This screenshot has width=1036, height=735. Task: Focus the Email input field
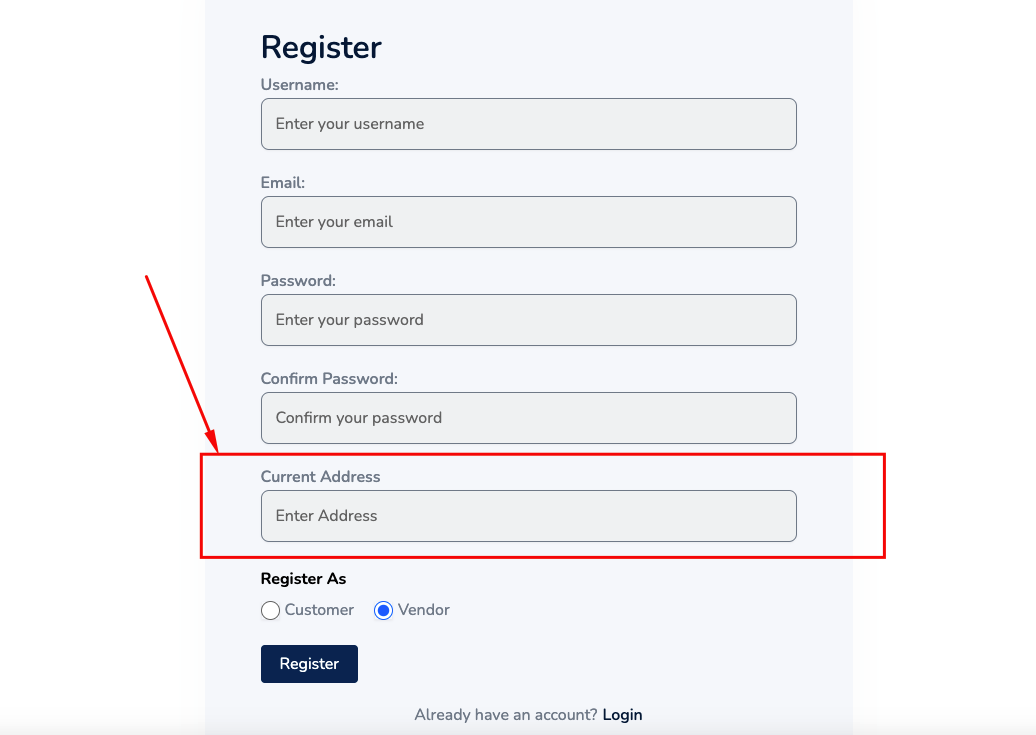pos(528,222)
